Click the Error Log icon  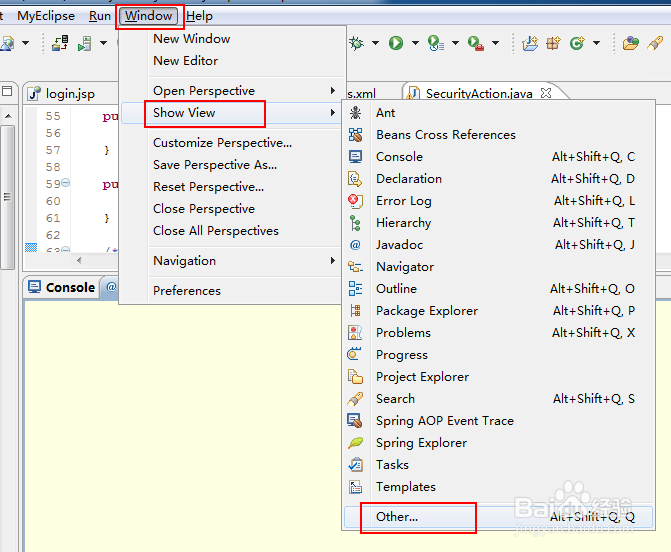355,201
